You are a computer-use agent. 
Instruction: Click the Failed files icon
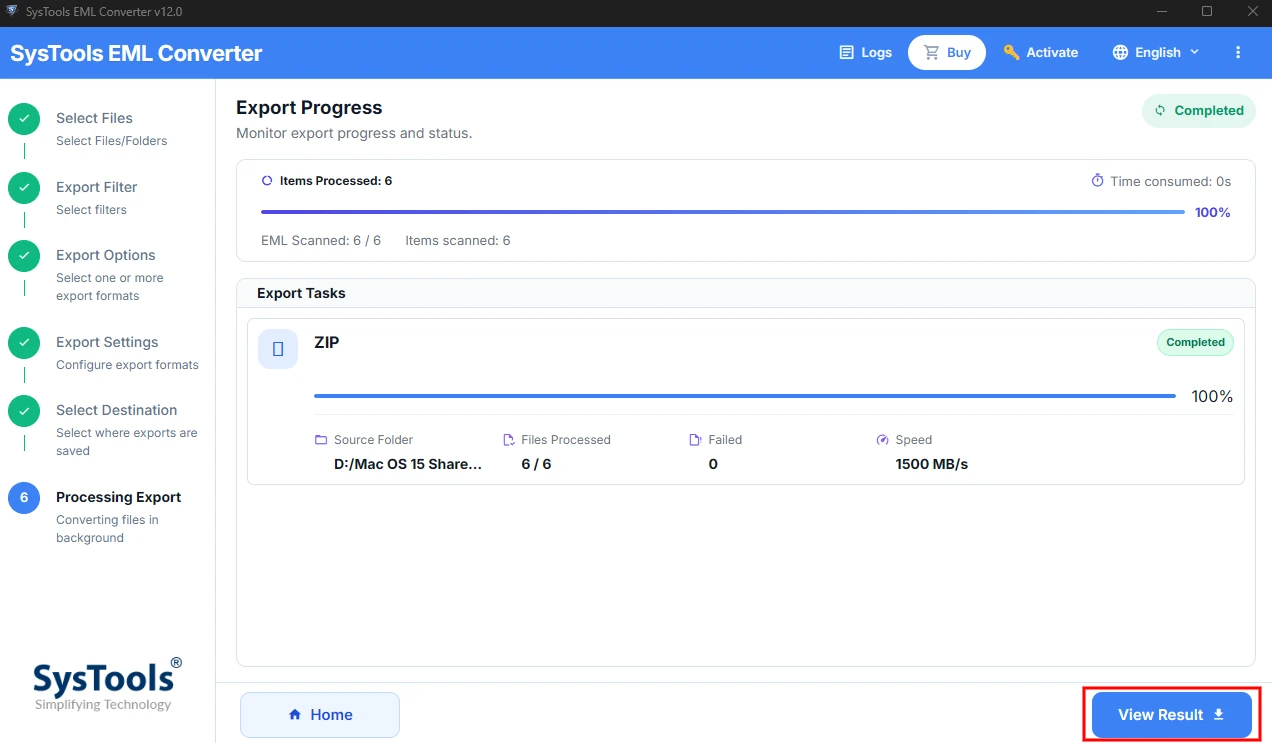coord(696,440)
